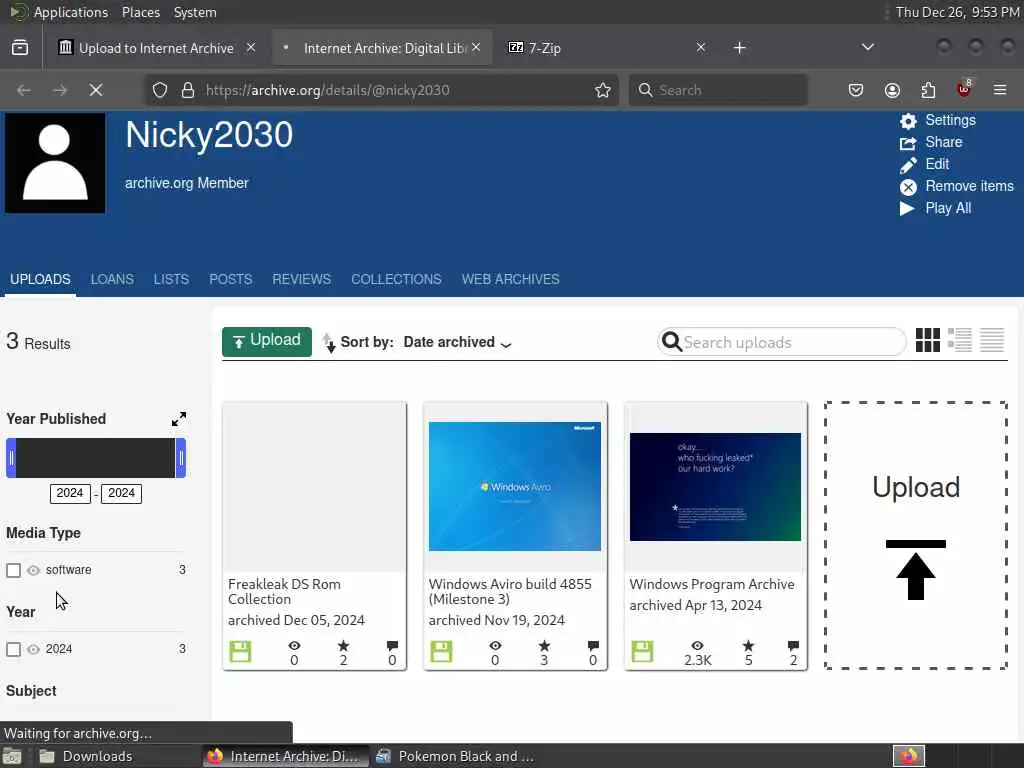The height and width of the screenshot is (768, 1024).
Task: Open the Firefox hamburger menu
Action: pos(1000,90)
